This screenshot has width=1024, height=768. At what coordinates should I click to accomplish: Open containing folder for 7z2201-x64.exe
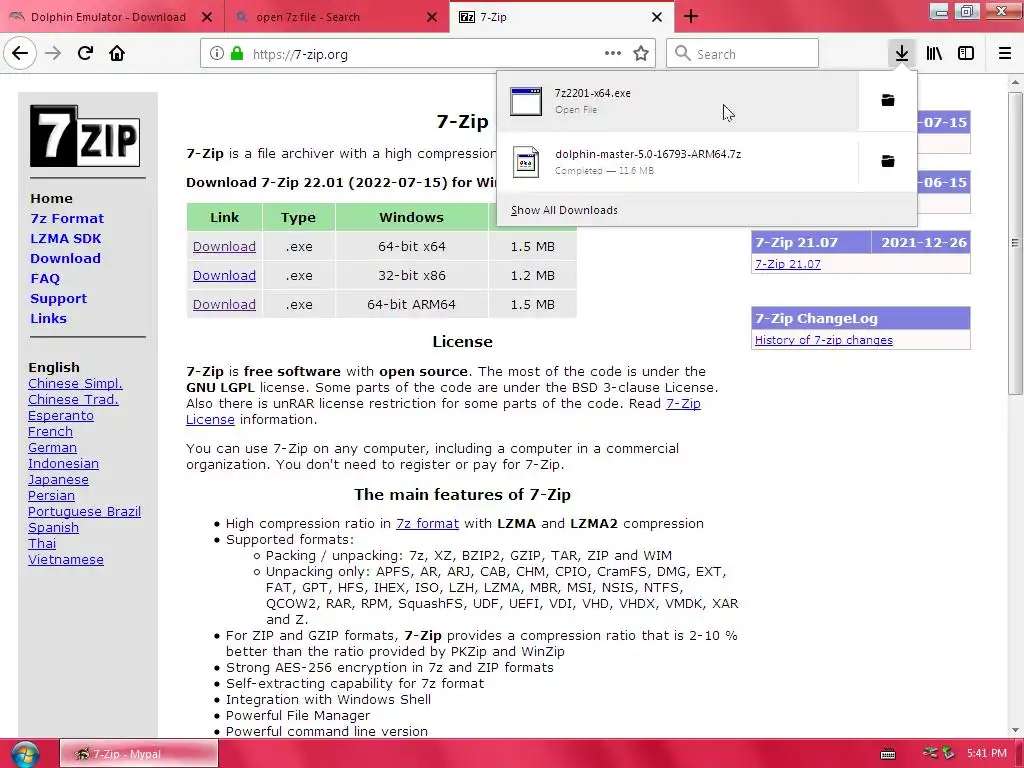(x=888, y=100)
